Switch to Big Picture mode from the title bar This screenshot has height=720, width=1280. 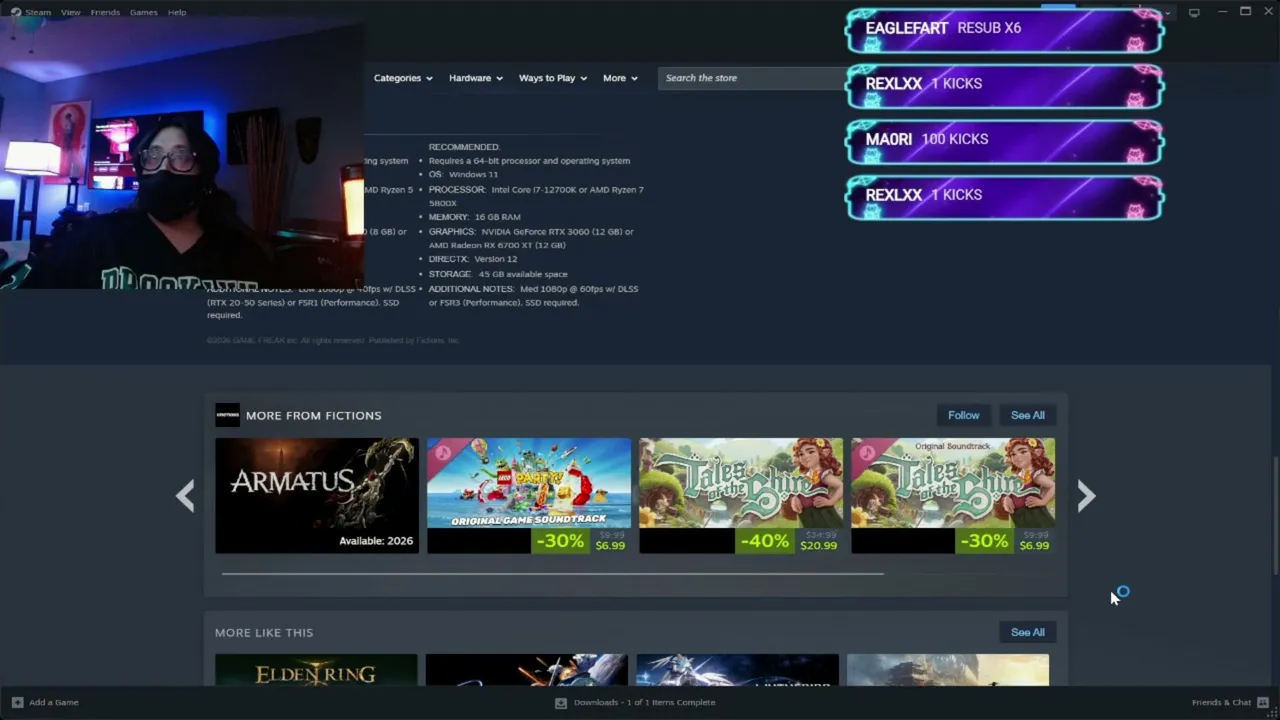click(x=1194, y=12)
